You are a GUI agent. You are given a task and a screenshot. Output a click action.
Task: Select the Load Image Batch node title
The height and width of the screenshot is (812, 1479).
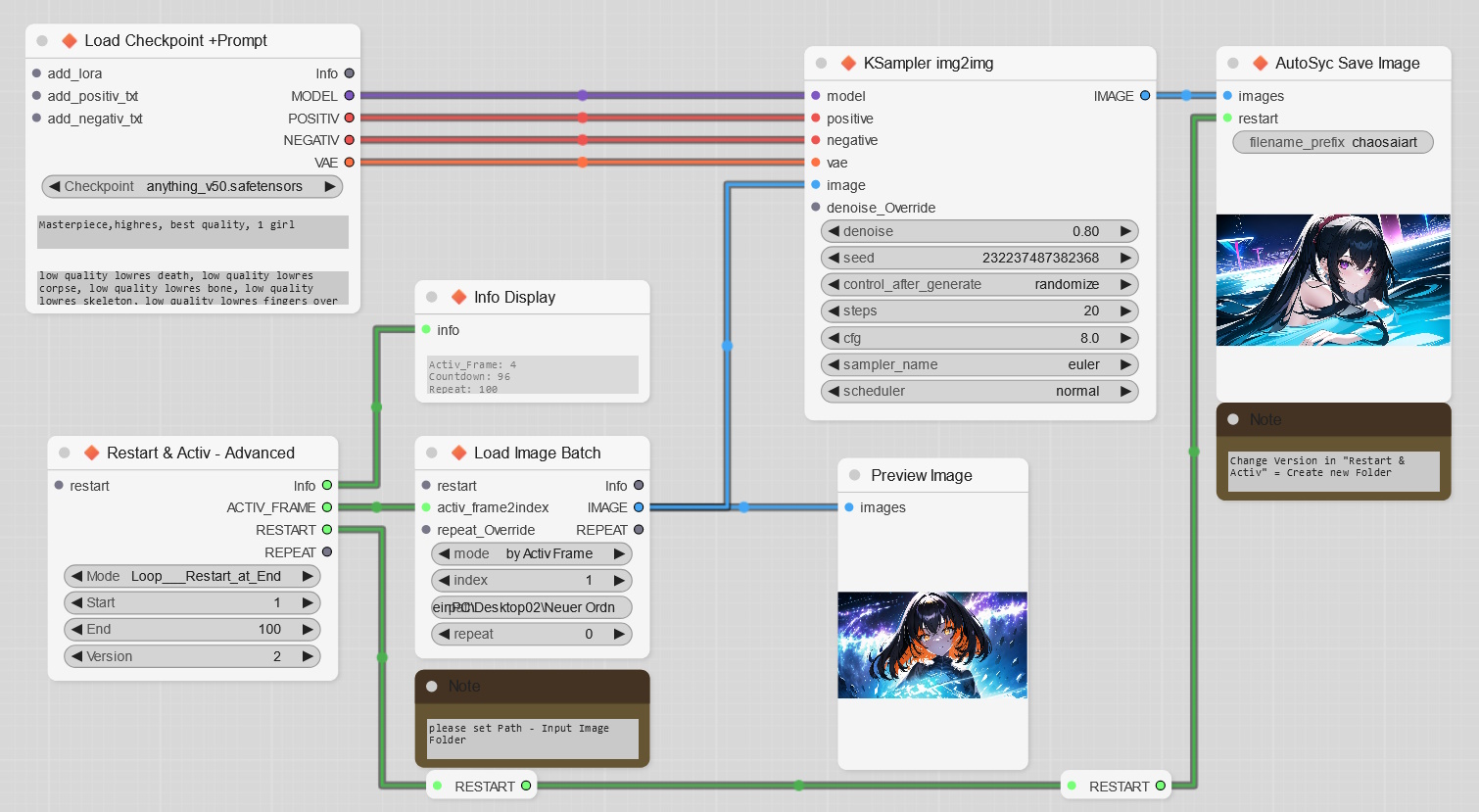point(537,453)
